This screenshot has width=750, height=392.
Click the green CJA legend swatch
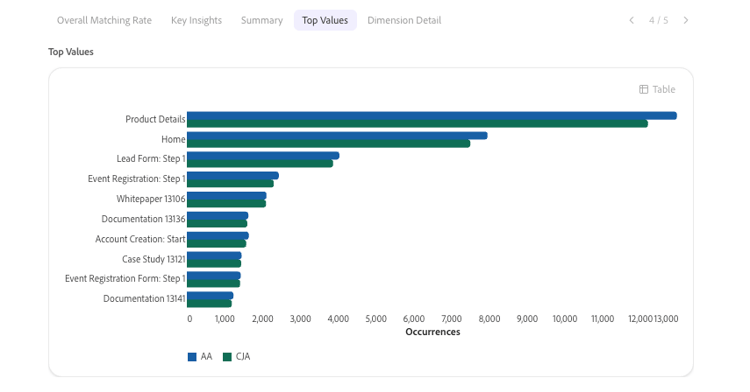point(227,357)
